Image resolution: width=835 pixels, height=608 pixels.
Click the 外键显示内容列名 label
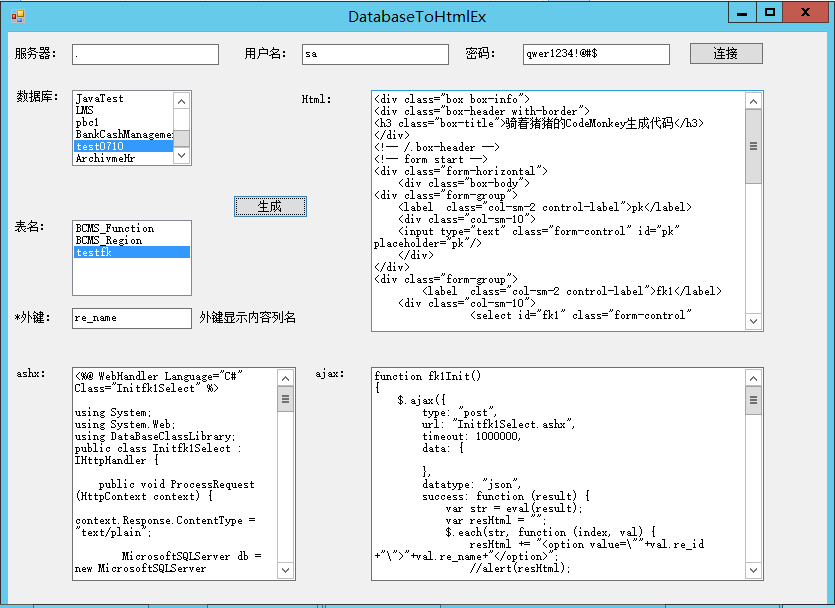(x=248, y=318)
